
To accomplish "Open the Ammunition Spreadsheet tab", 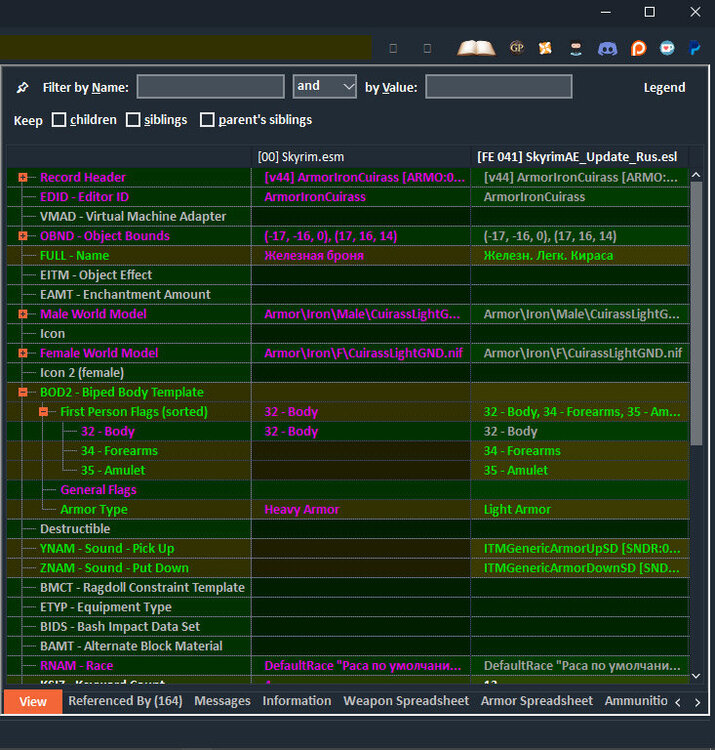I will pyautogui.click(x=636, y=701).
